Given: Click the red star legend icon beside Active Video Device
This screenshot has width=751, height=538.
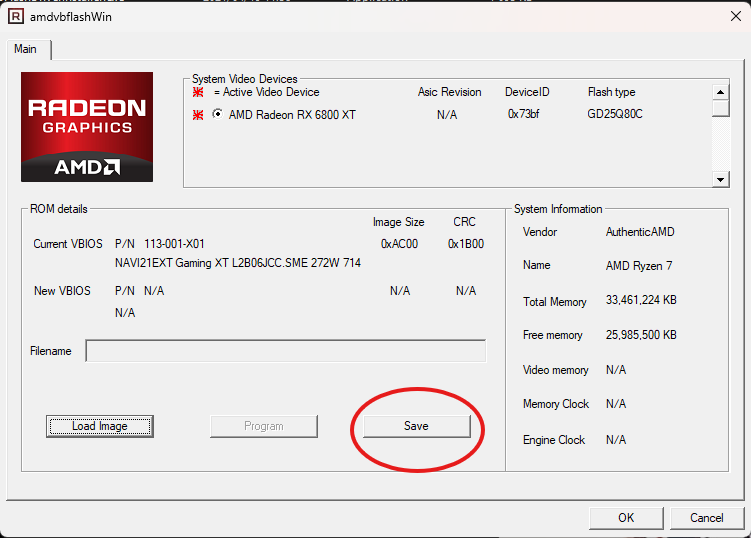Looking at the screenshot, I should click(198, 92).
